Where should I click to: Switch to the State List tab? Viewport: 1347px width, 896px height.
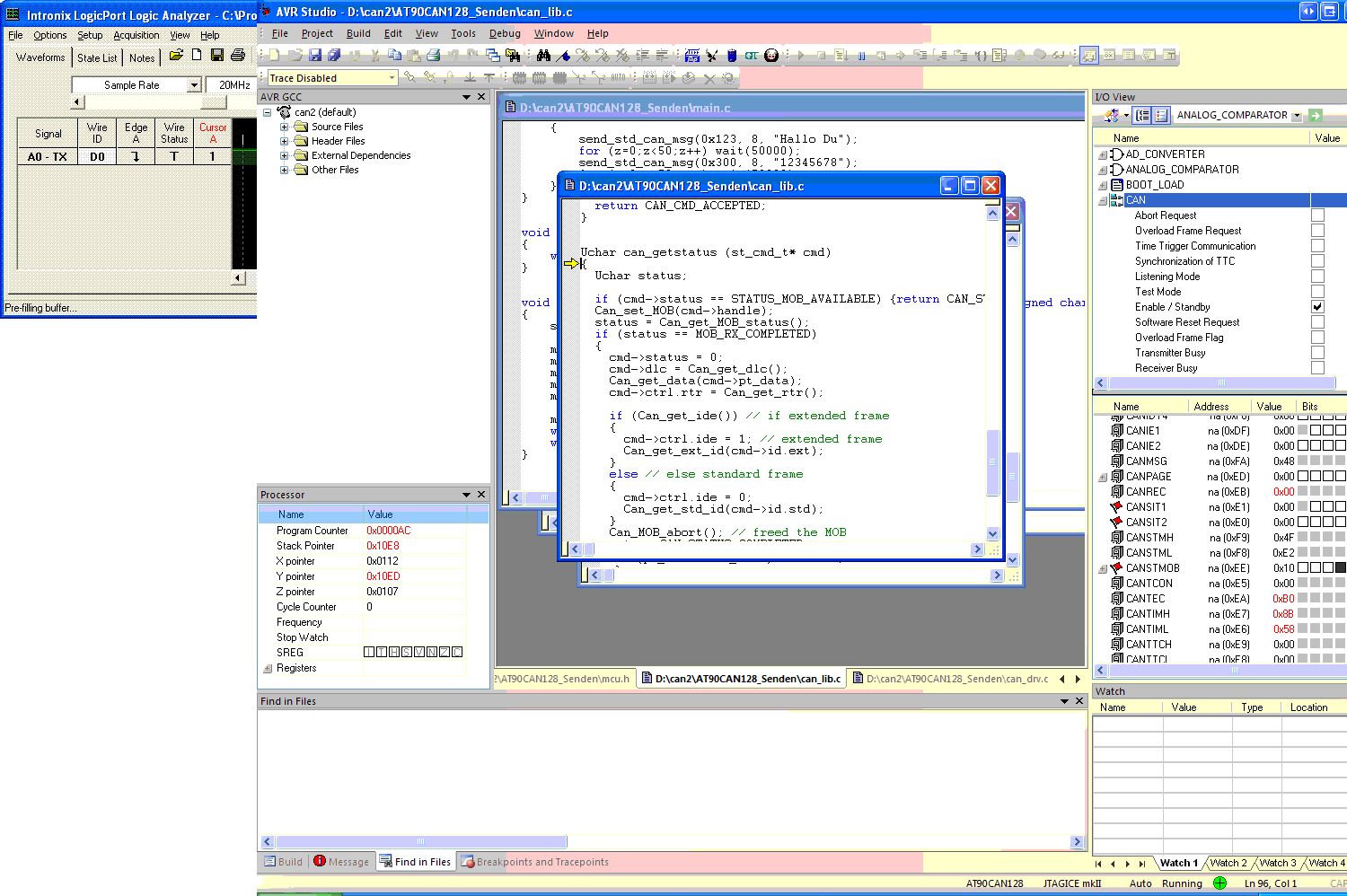coord(97,57)
